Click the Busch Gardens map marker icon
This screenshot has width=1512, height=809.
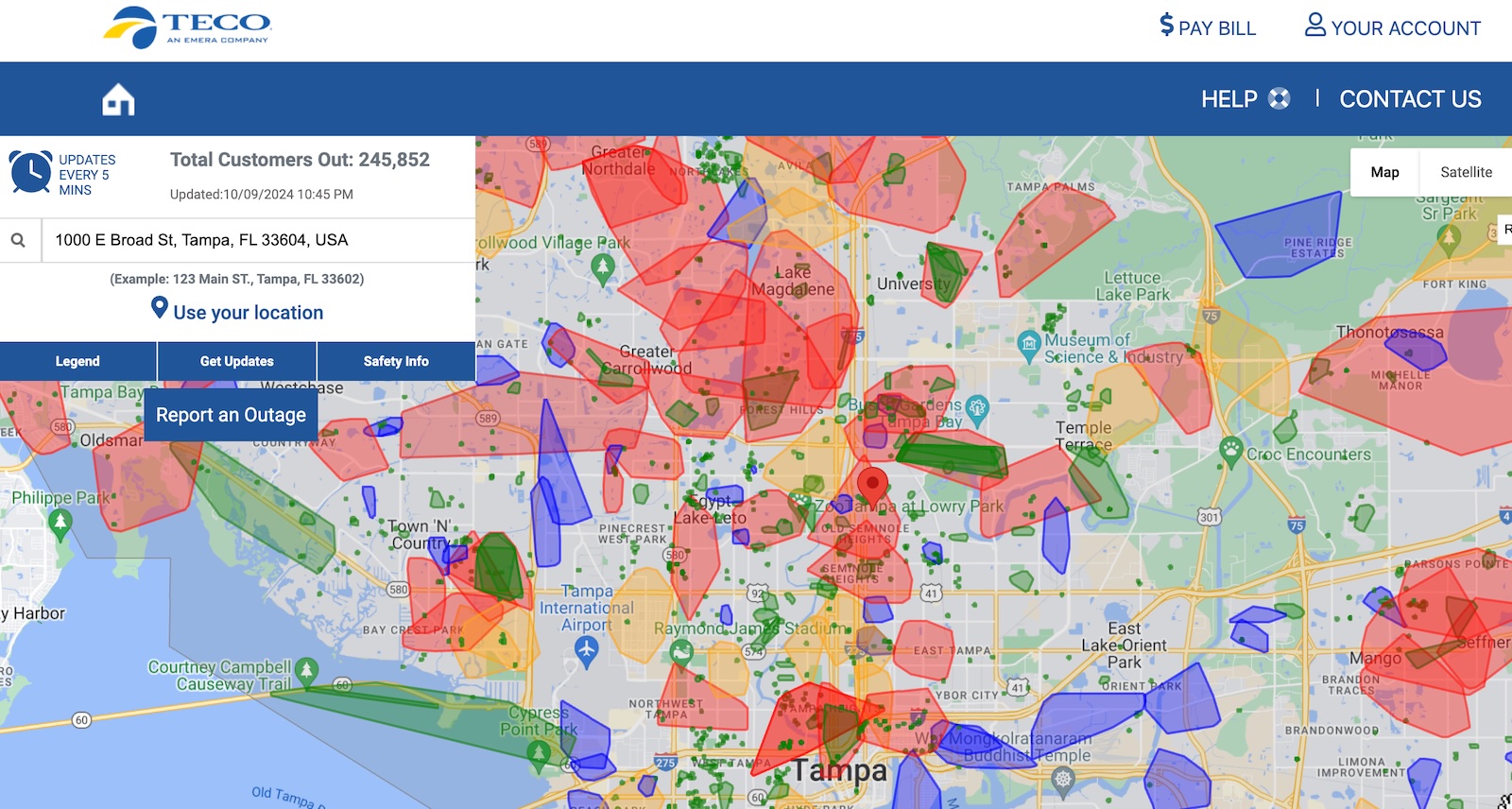tap(977, 408)
